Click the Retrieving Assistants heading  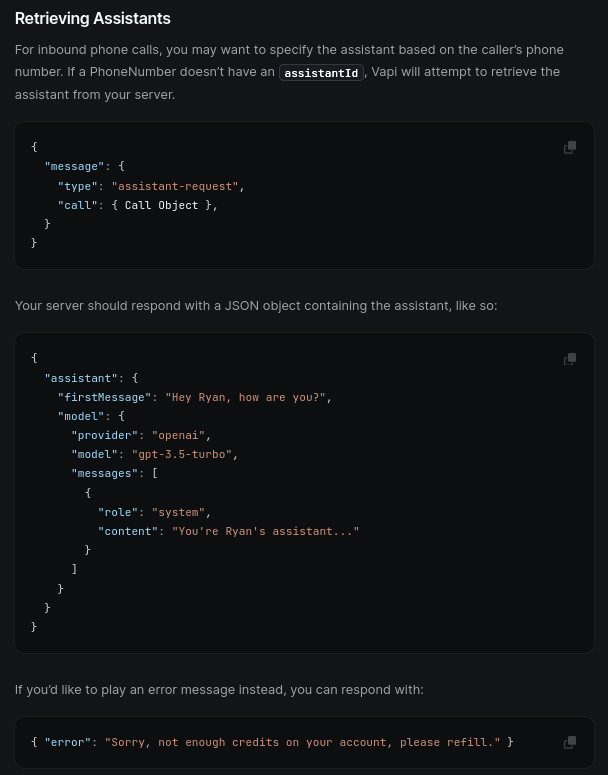tap(93, 18)
